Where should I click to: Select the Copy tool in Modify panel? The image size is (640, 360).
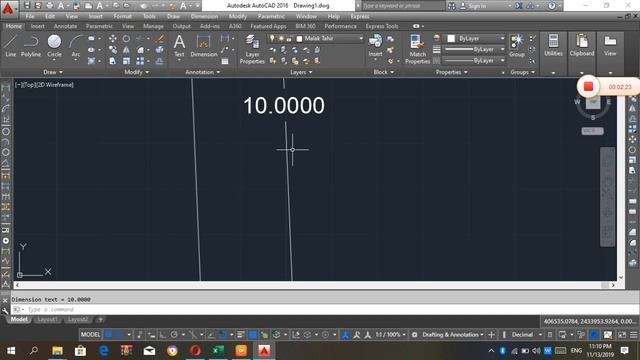113,50
